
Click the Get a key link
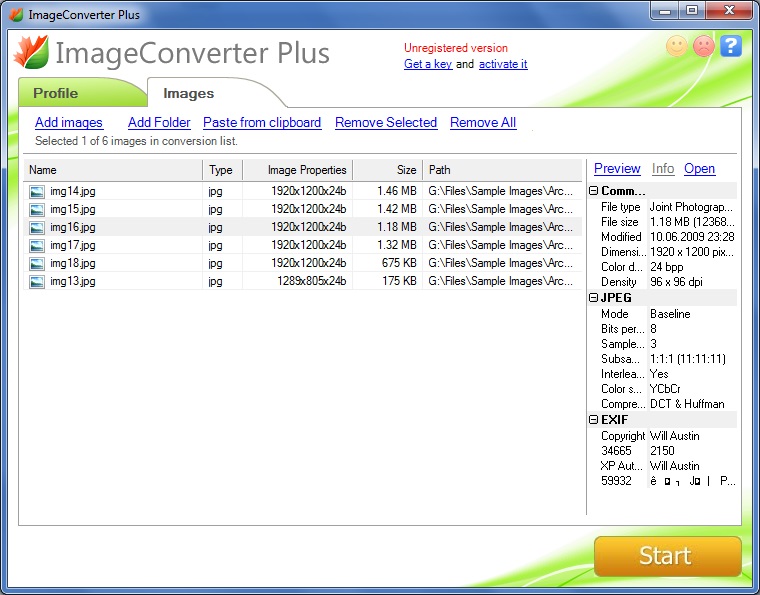(428, 64)
